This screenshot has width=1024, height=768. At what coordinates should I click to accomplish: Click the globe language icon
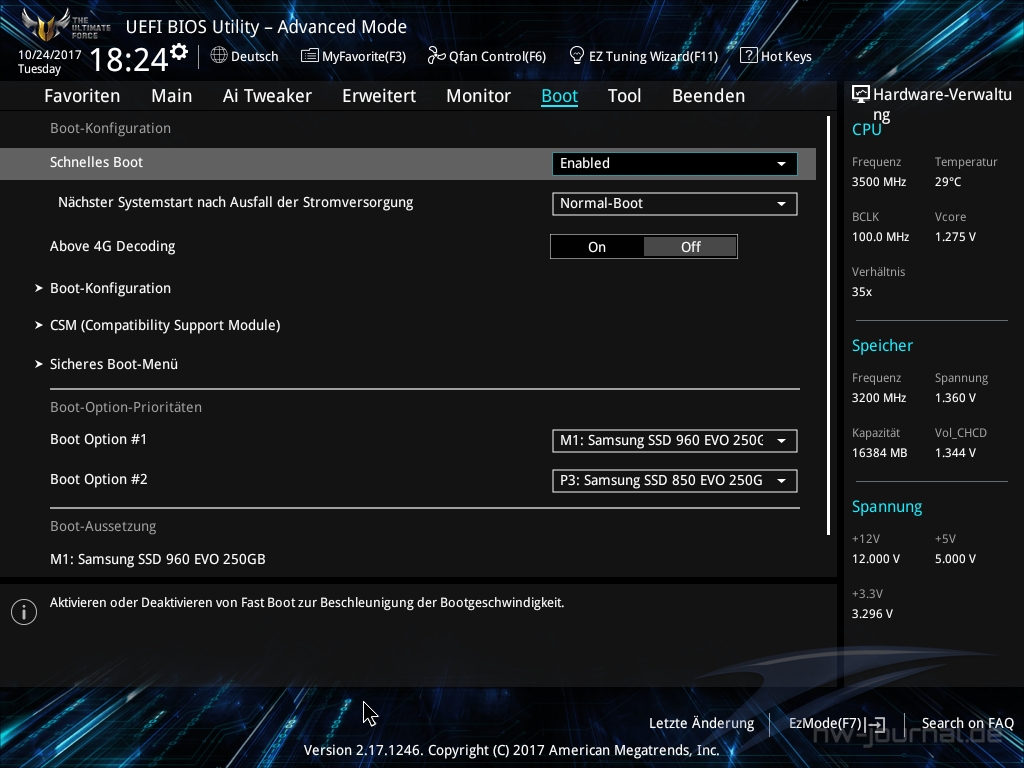pyautogui.click(x=219, y=56)
